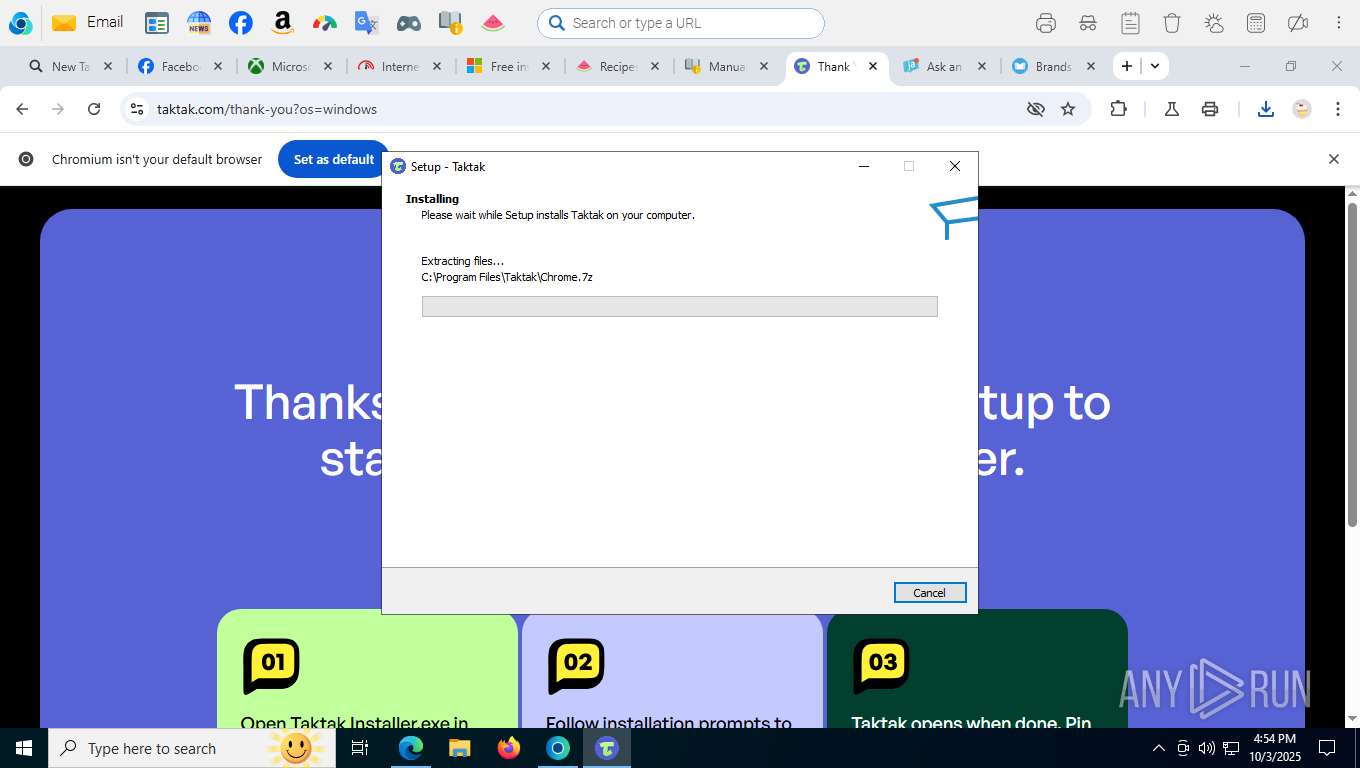Show hidden system tray icons
This screenshot has width=1360, height=768.
1159,748
